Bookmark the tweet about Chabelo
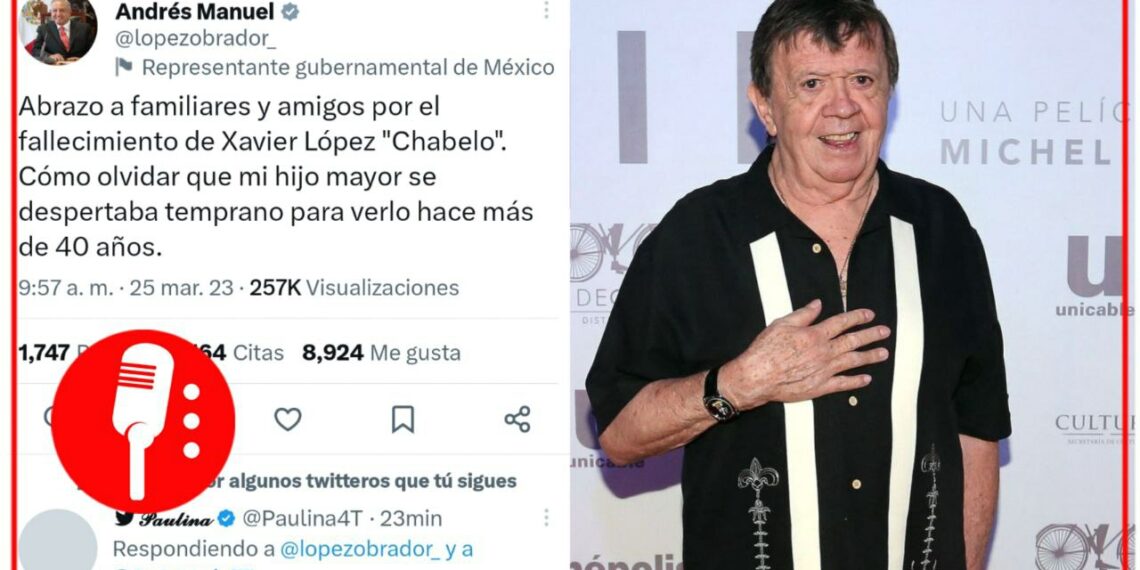The width and height of the screenshot is (1140, 570). point(403,420)
